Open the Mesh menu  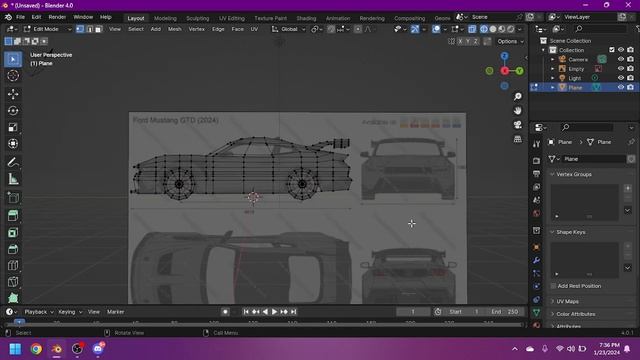[x=175, y=29]
